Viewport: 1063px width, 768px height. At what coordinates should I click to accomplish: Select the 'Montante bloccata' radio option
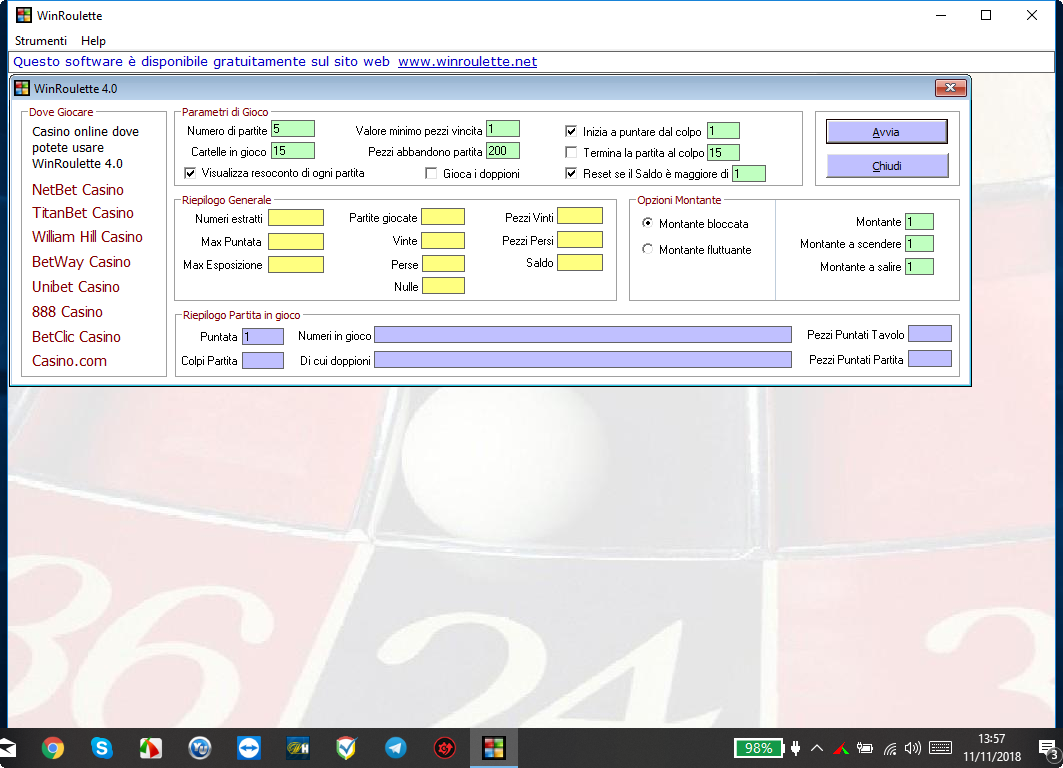(648, 223)
